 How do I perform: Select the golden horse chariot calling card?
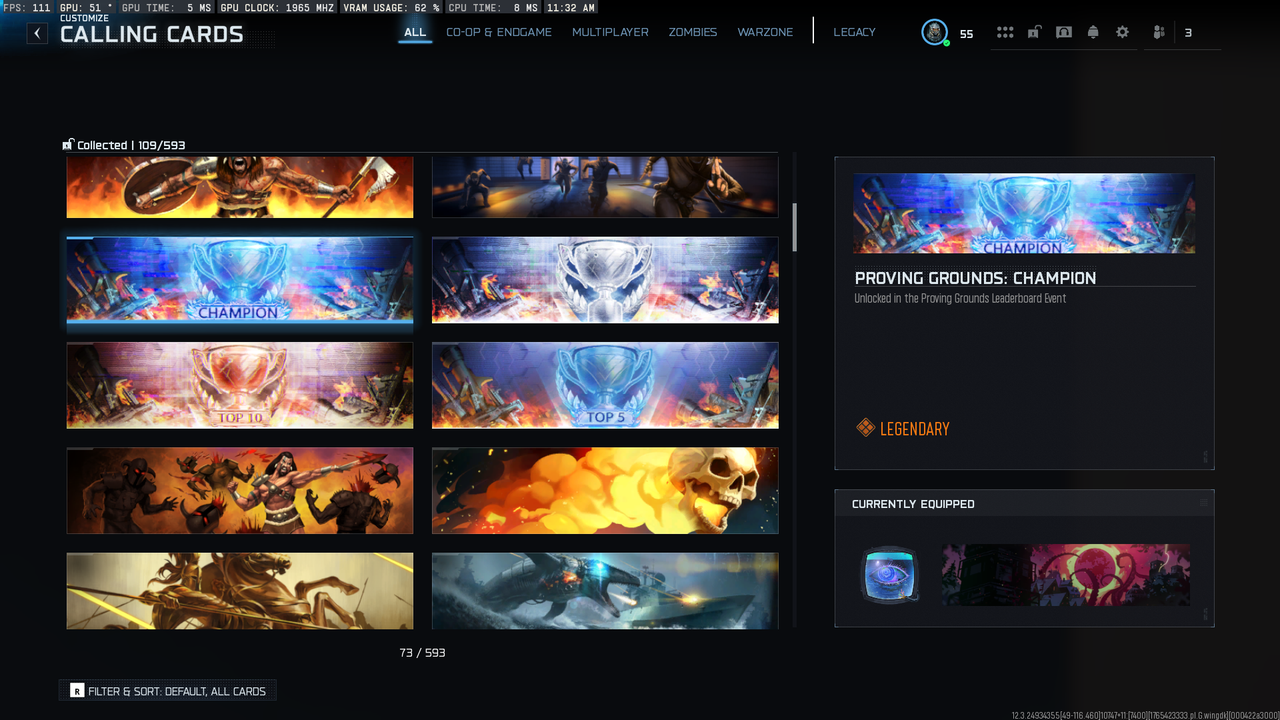pos(240,591)
